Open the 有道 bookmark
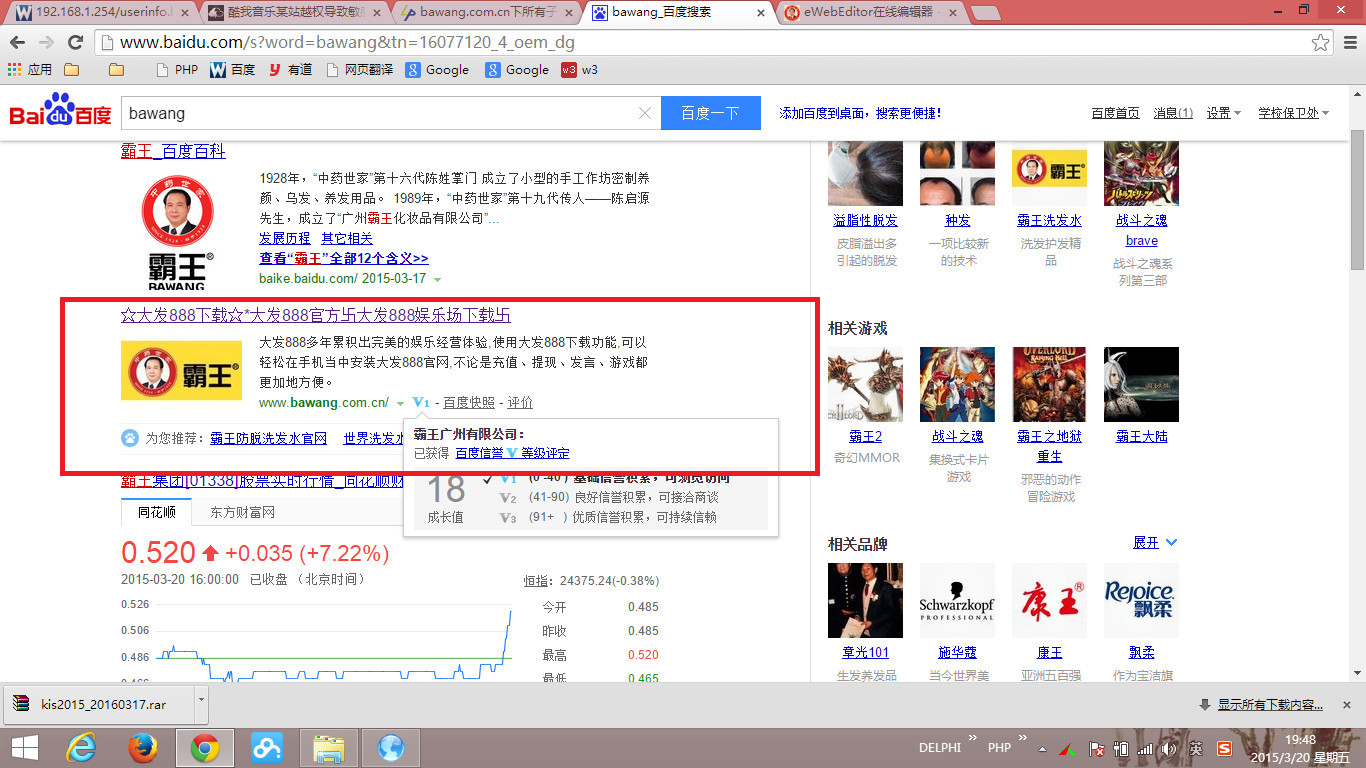 (290, 70)
